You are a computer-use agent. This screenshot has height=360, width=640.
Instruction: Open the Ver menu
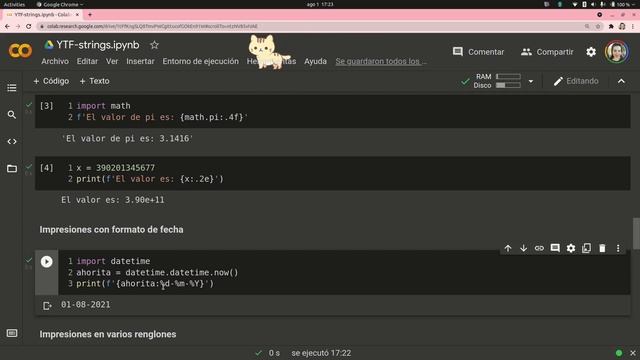tap(112, 61)
